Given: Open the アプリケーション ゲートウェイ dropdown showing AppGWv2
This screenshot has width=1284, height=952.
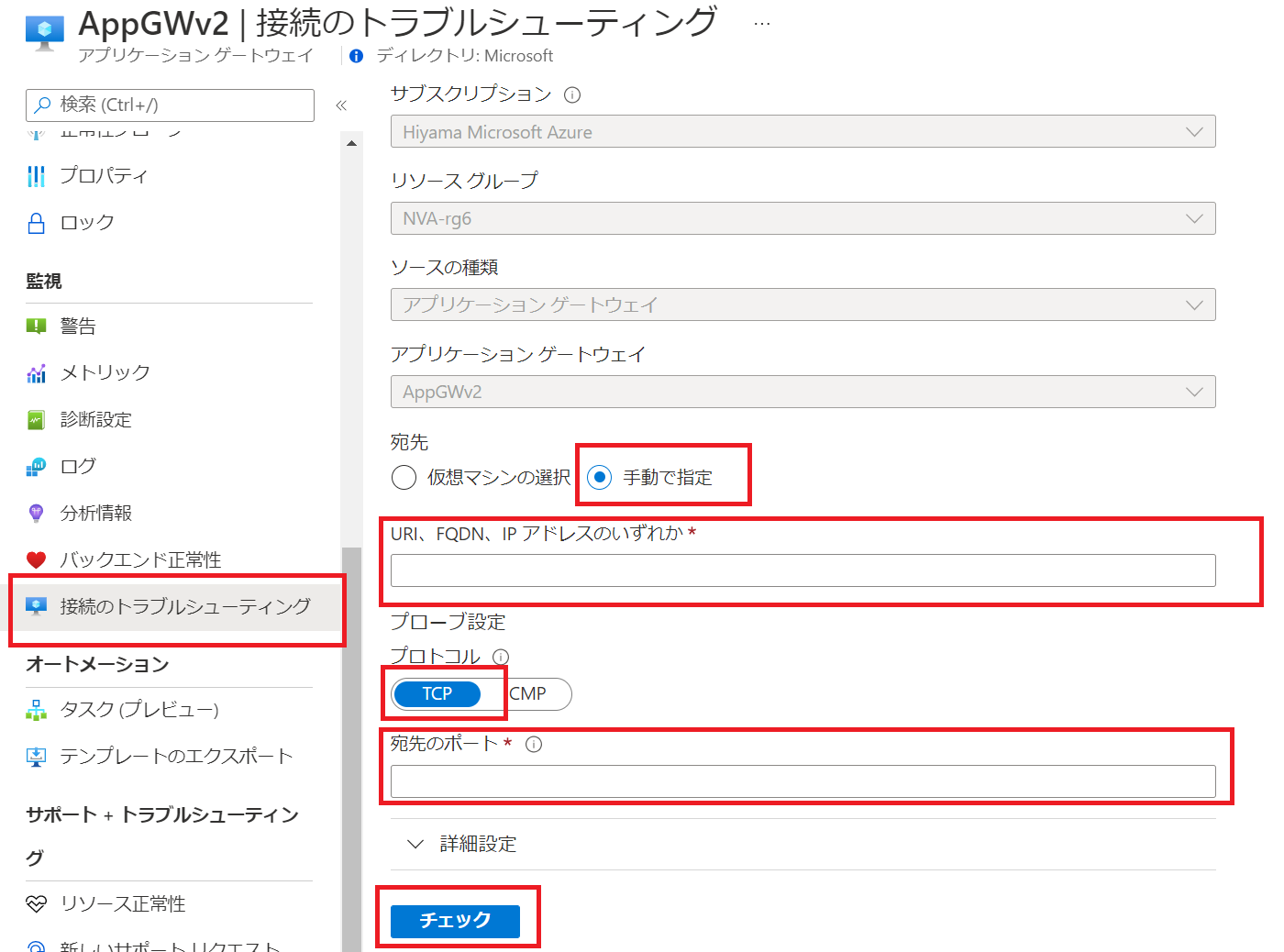Looking at the screenshot, I should pyautogui.click(x=803, y=392).
